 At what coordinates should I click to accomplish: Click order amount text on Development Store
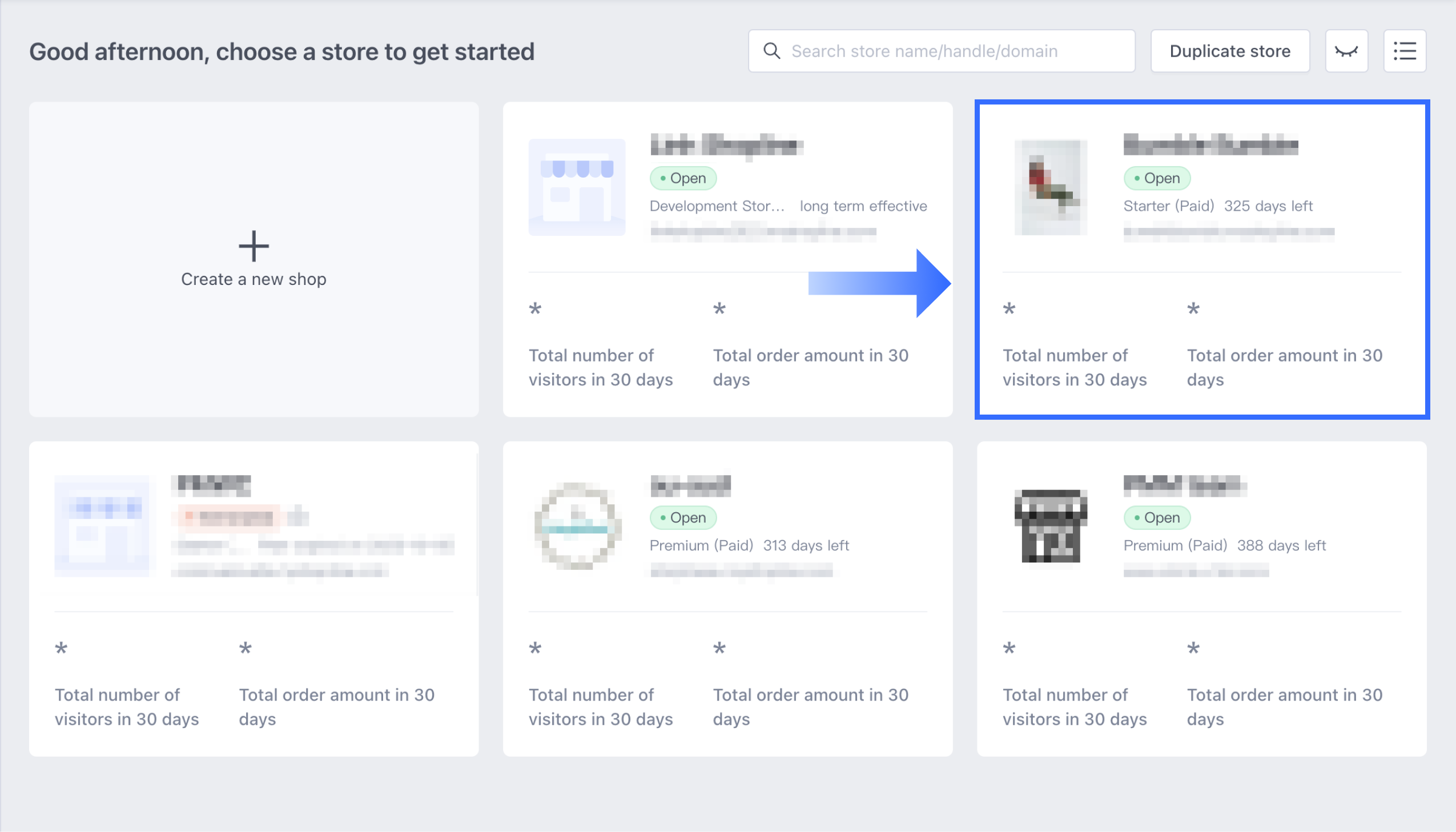pyautogui.click(x=810, y=367)
